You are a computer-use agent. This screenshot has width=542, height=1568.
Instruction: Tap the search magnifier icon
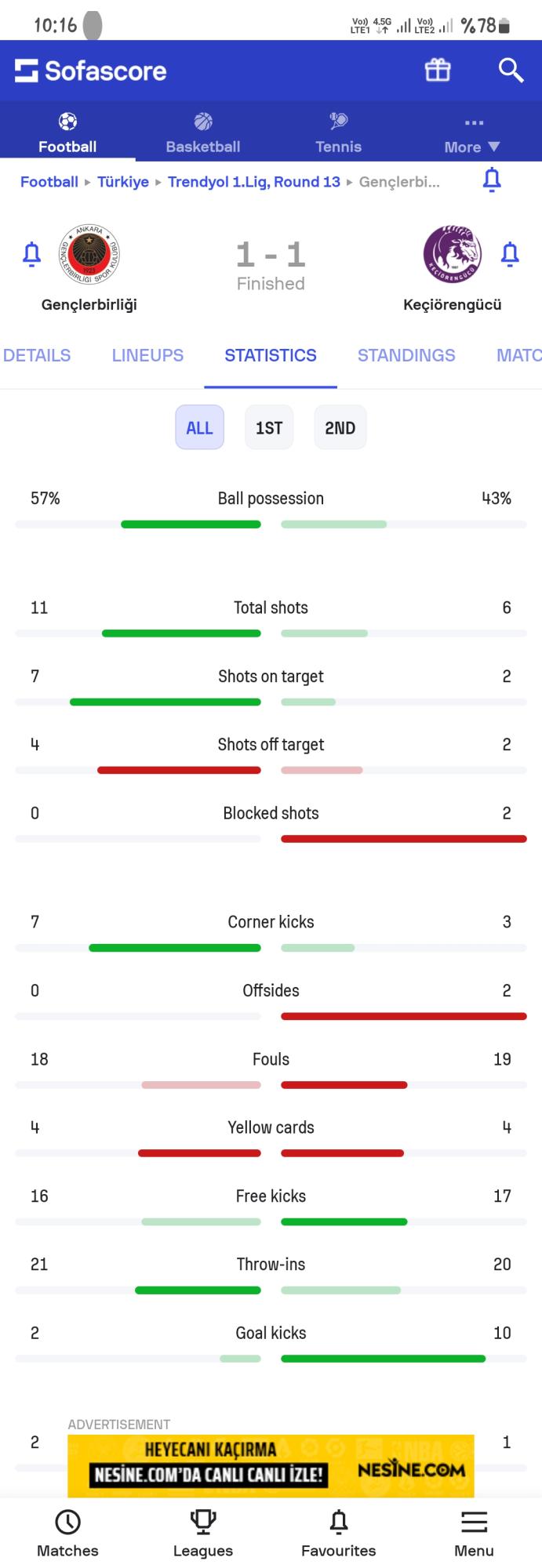[x=511, y=71]
